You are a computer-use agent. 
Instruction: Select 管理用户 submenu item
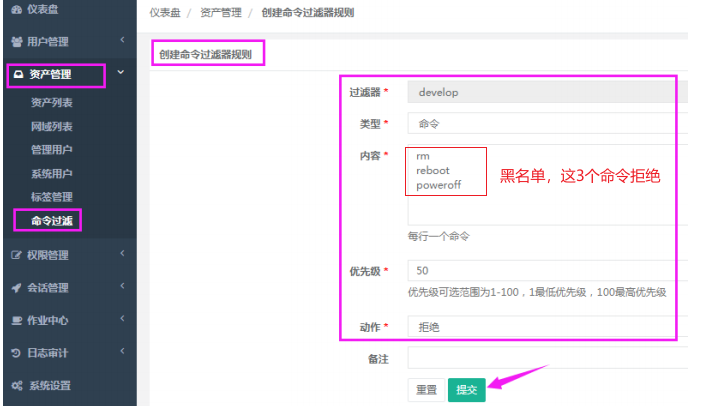point(52,150)
